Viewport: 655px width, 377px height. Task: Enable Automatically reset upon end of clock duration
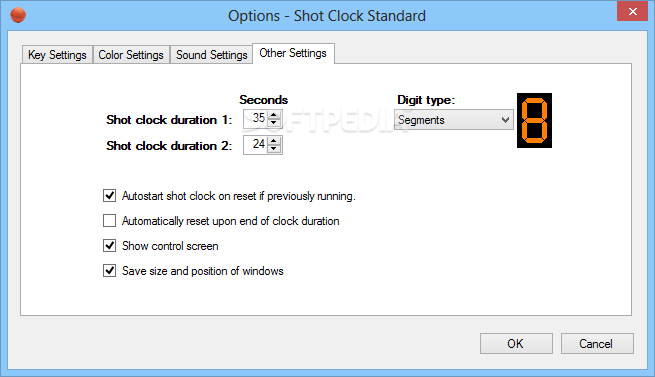[109, 220]
